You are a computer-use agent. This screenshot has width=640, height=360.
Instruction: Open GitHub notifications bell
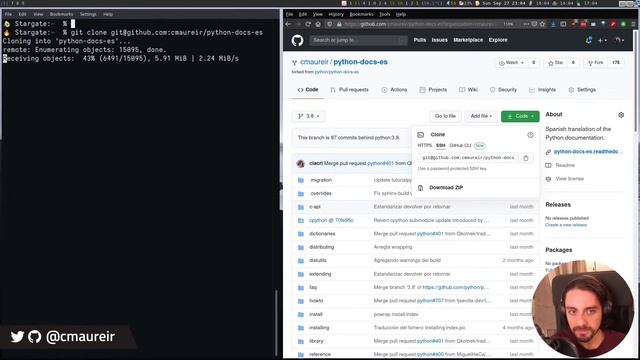pyautogui.click(x=589, y=40)
